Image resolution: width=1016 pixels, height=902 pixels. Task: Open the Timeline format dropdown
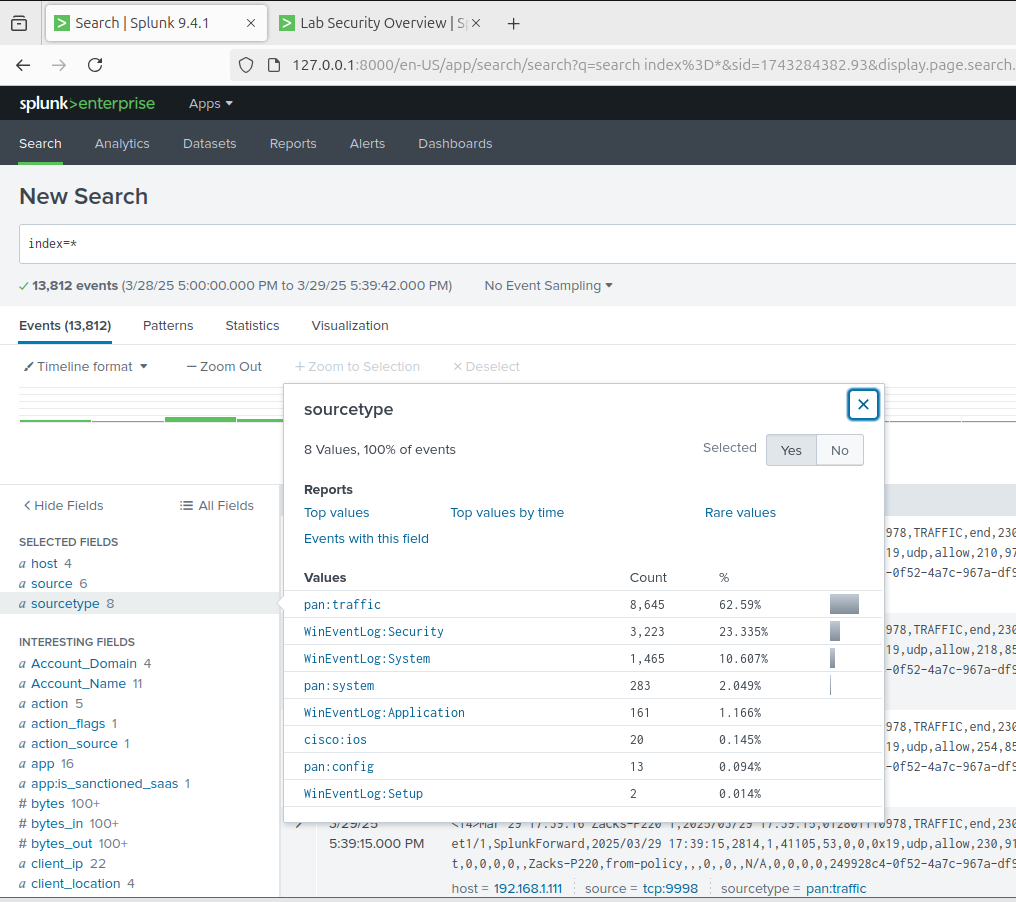[x=86, y=367]
